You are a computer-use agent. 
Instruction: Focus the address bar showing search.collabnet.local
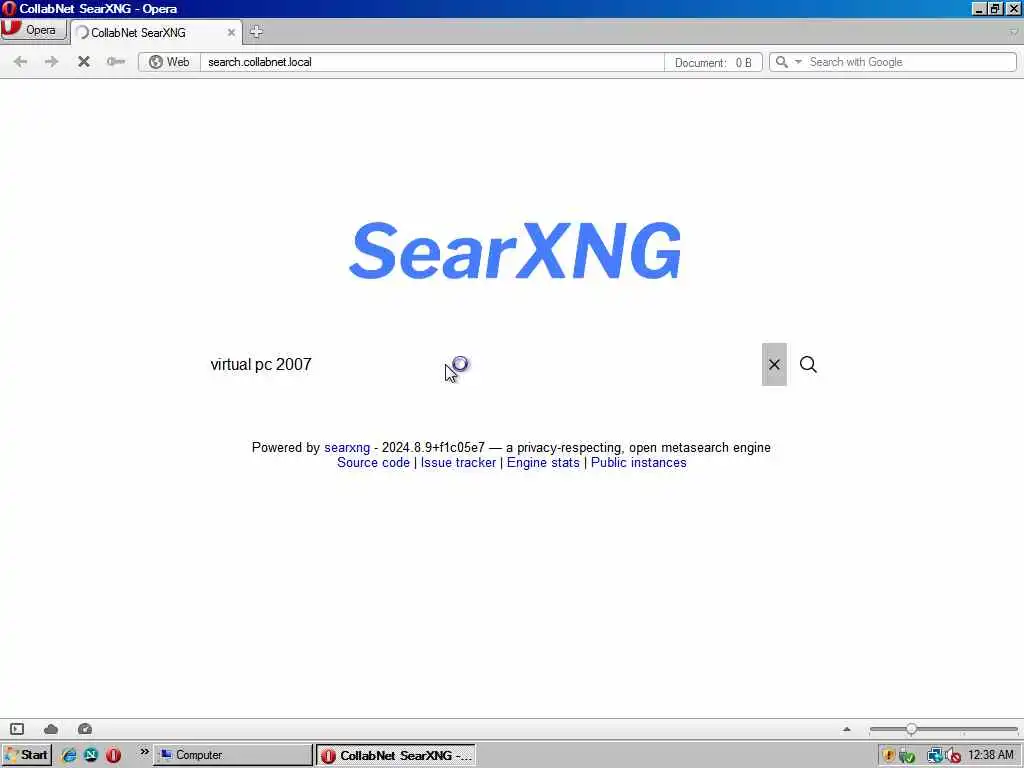click(x=431, y=62)
